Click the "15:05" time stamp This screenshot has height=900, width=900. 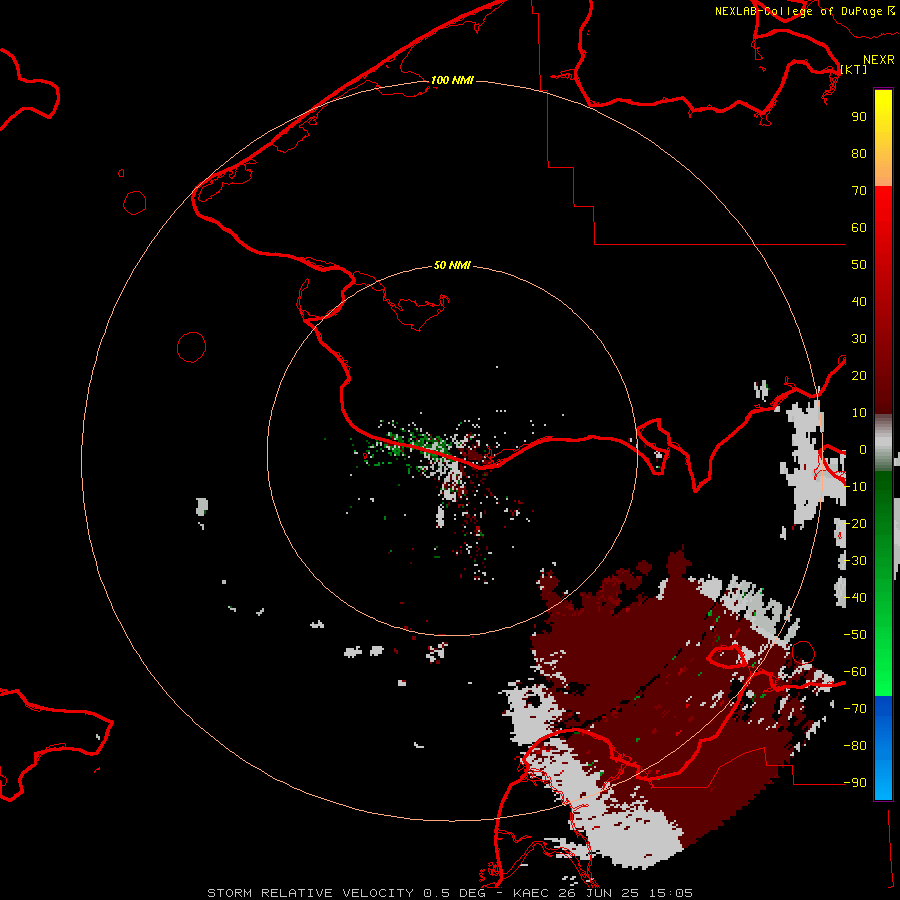pos(671,893)
